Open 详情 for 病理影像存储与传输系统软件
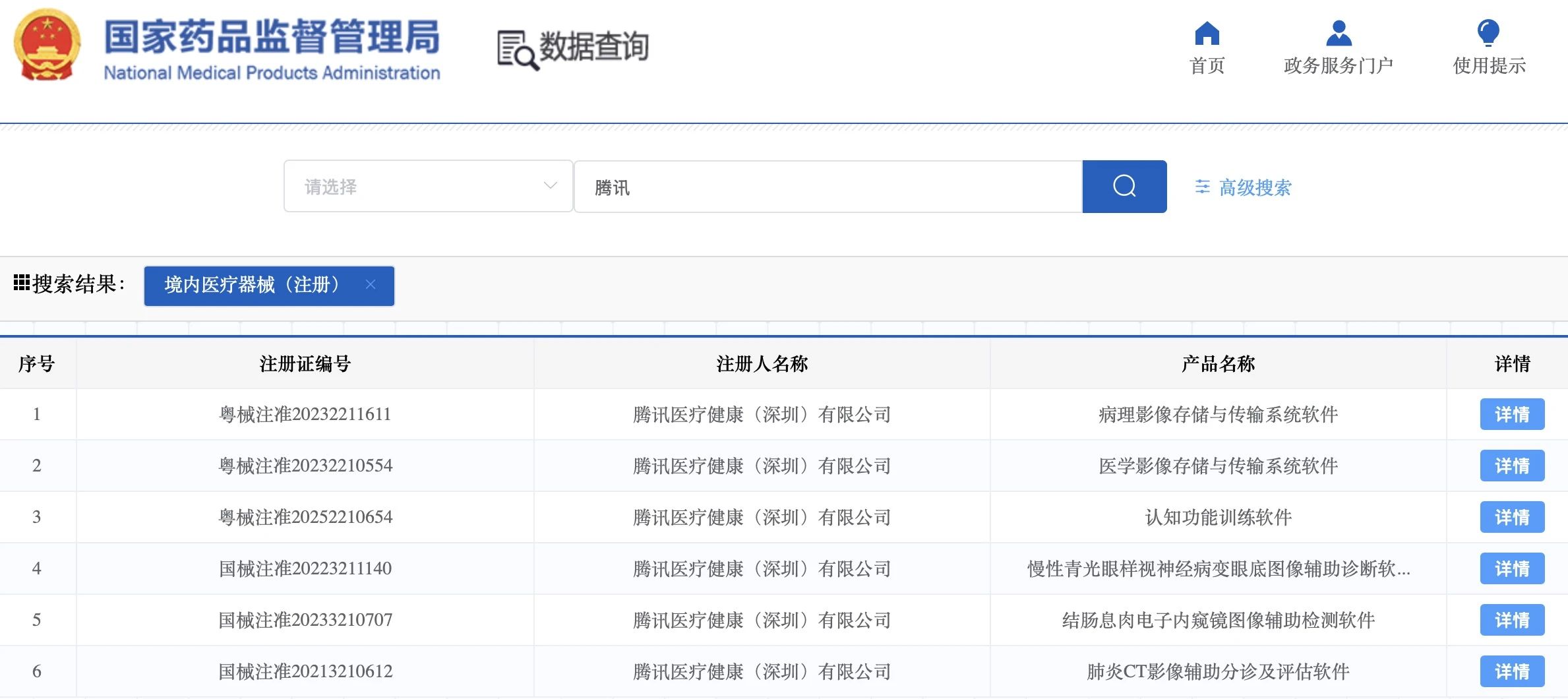Viewport: 1568px width, 699px height. point(1512,414)
